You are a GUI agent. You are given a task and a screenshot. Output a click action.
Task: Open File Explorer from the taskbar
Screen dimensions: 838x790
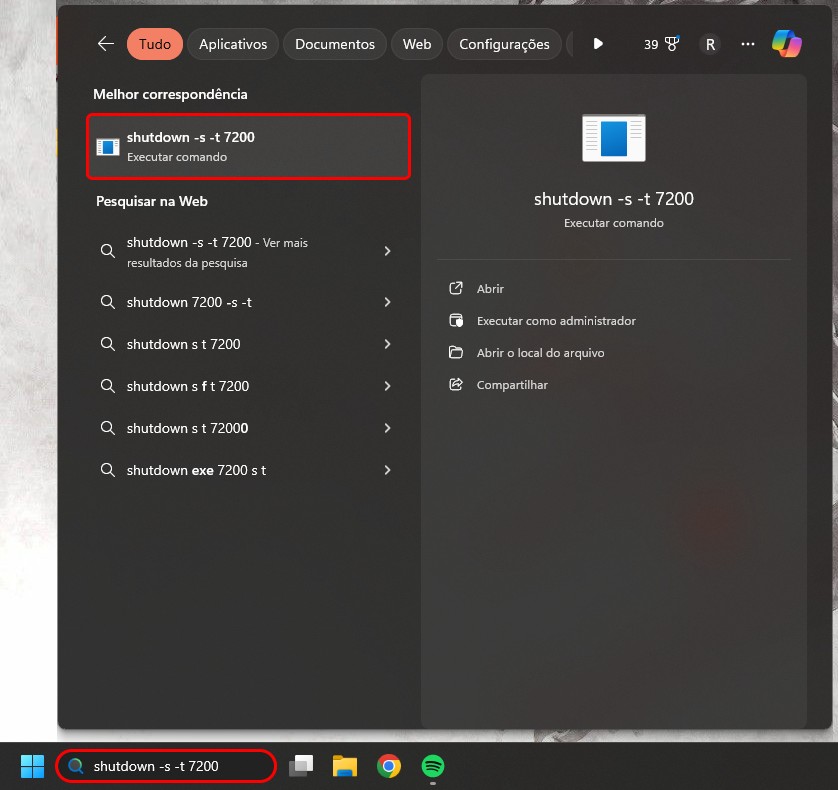tap(345, 767)
